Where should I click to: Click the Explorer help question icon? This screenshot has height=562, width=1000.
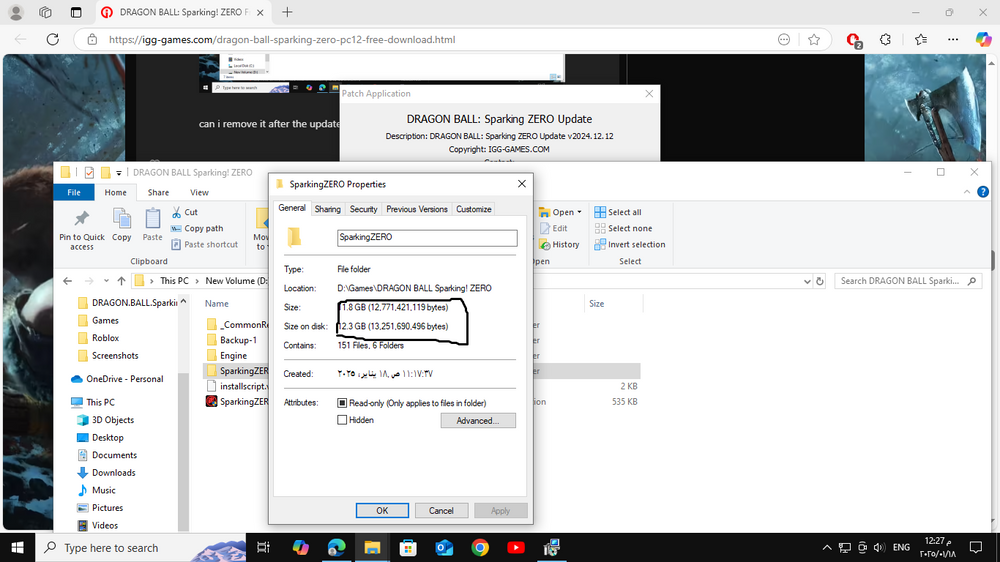point(983,191)
